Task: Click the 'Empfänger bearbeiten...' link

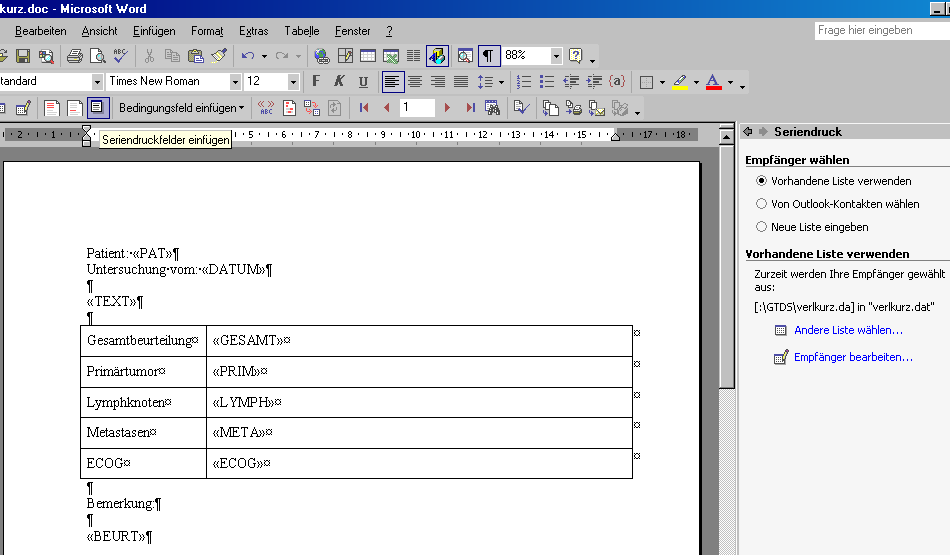Action: [x=853, y=357]
